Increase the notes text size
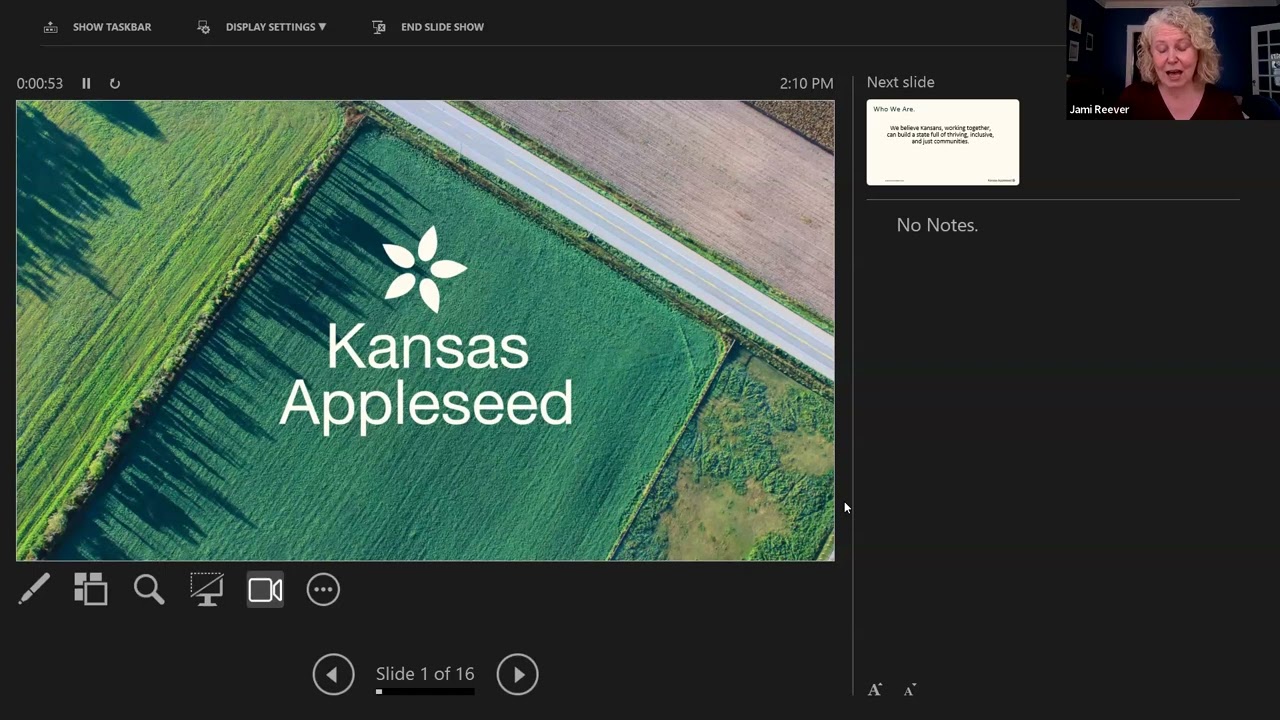This screenshot has height=720, width=1280. tap(875, 690)
